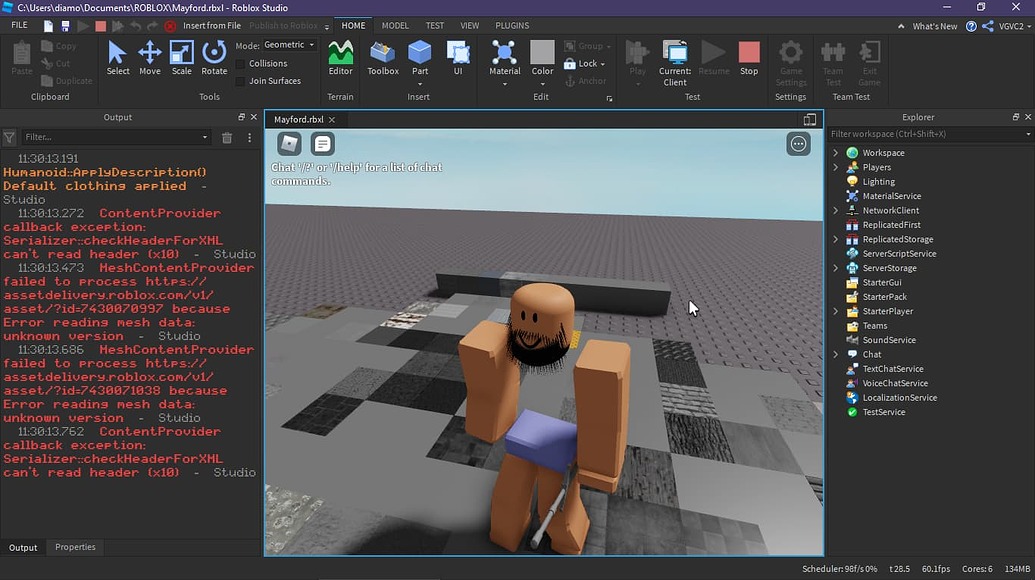The image size is (1035, 580).
Task: Click the Filter workspace search field
Action: tap(930, 134)
